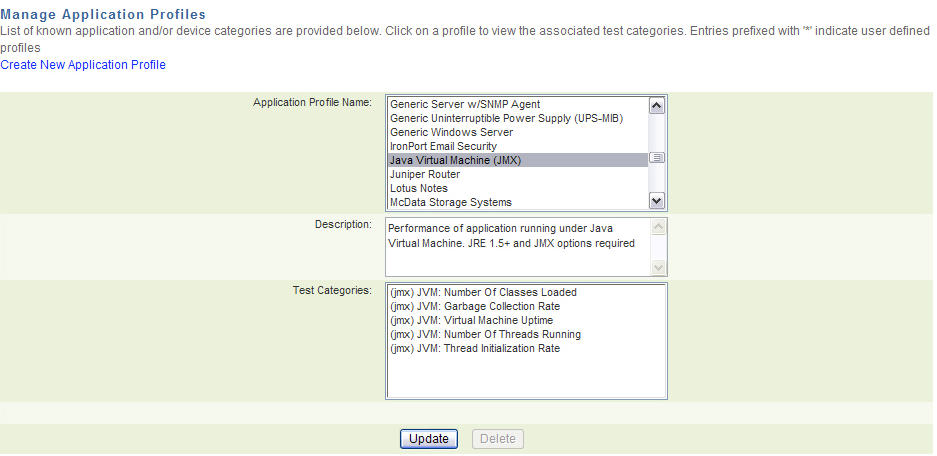Screen dimensions: 937x456
Task: Choose Generic Windows Server profile
Action: tap(451, 132)
